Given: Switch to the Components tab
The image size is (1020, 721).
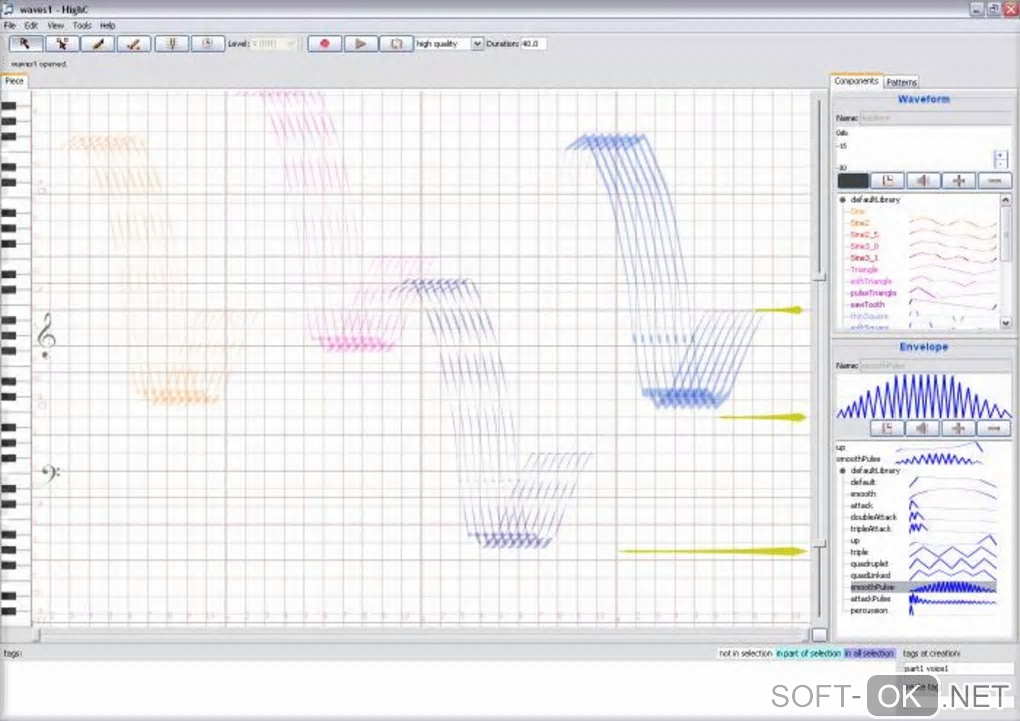Looking at the screenshot, I should click(856, 81).
